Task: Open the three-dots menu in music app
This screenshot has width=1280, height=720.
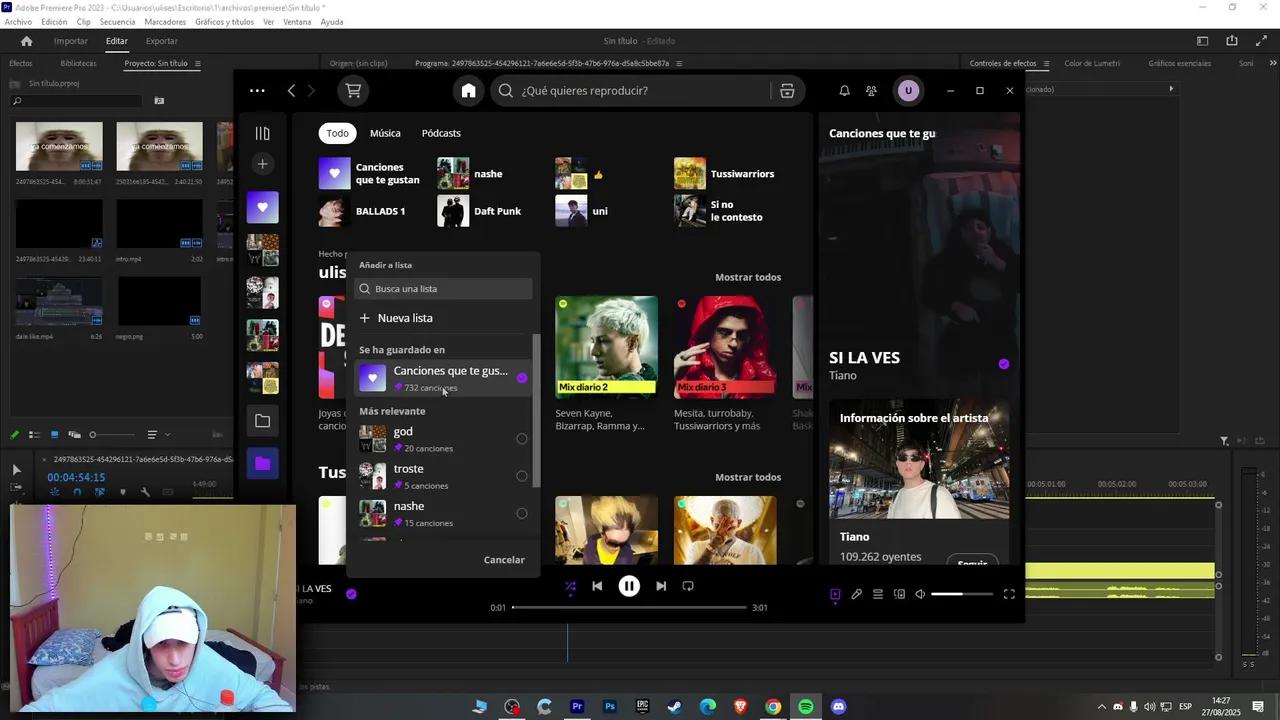Action: (257, 90)
